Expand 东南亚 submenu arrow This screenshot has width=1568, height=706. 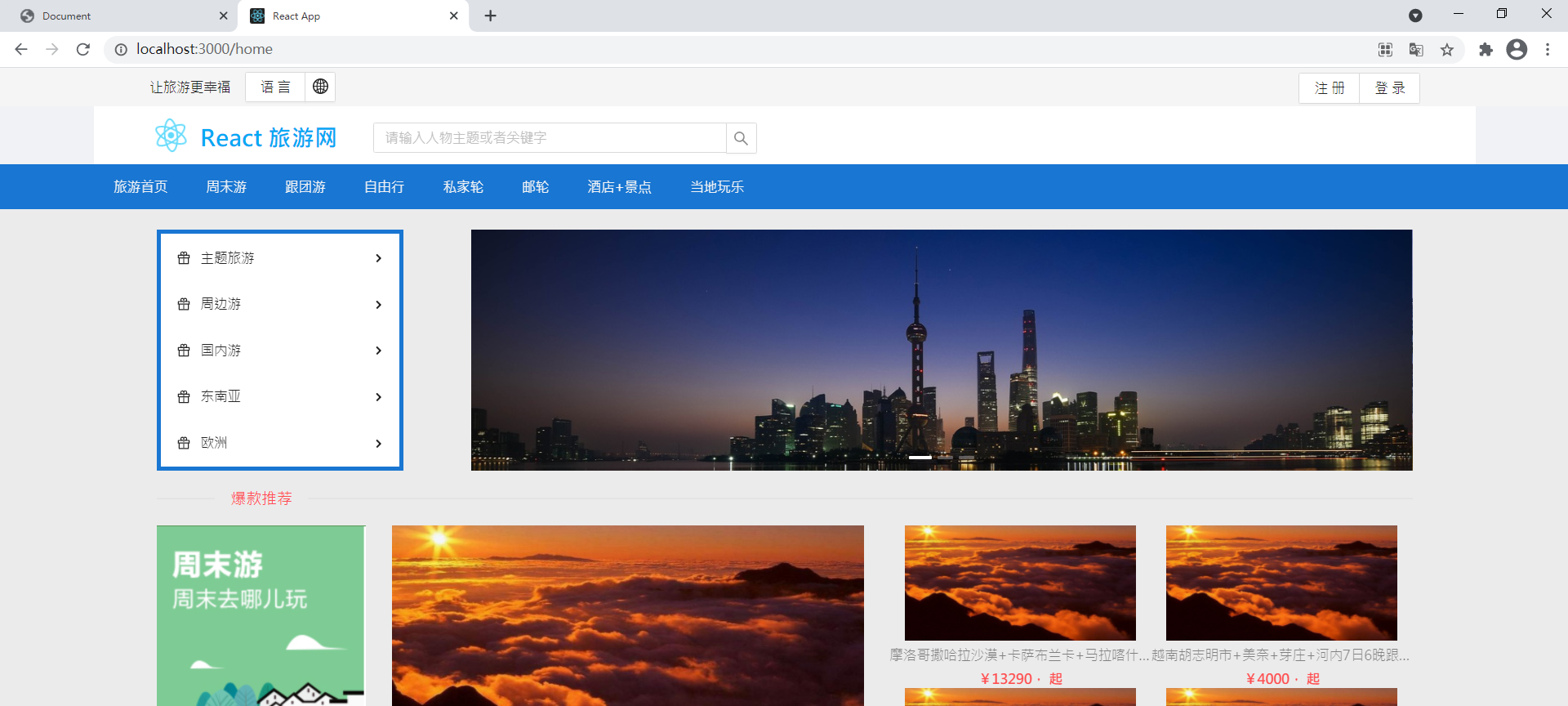pyautogui.click(x=378, y=397)
